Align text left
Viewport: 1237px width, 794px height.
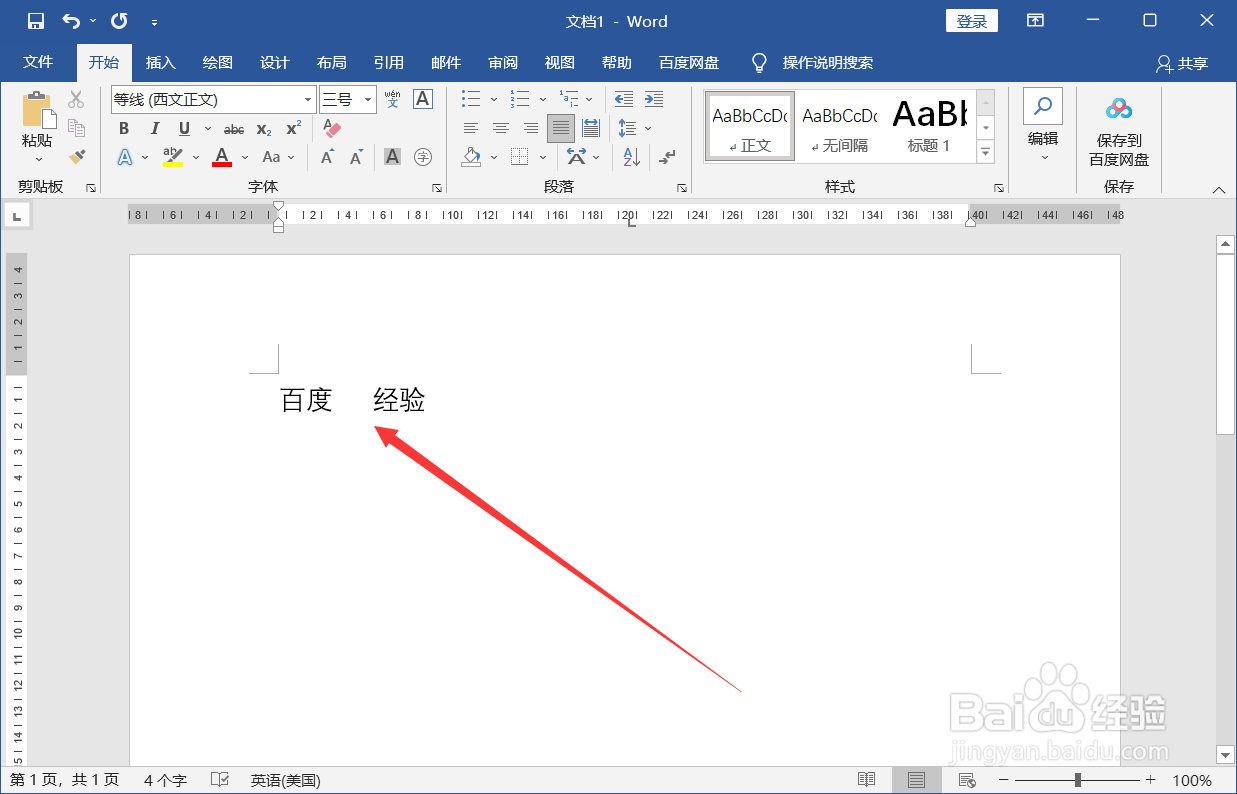pos(471,128)
